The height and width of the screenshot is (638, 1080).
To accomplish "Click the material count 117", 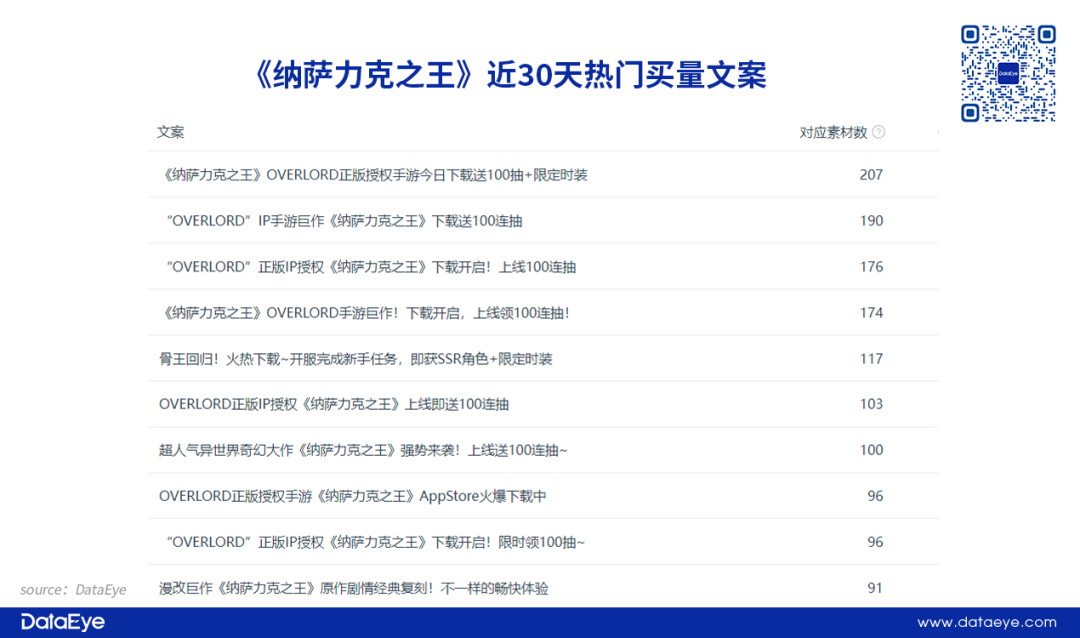I will point(871,359).
